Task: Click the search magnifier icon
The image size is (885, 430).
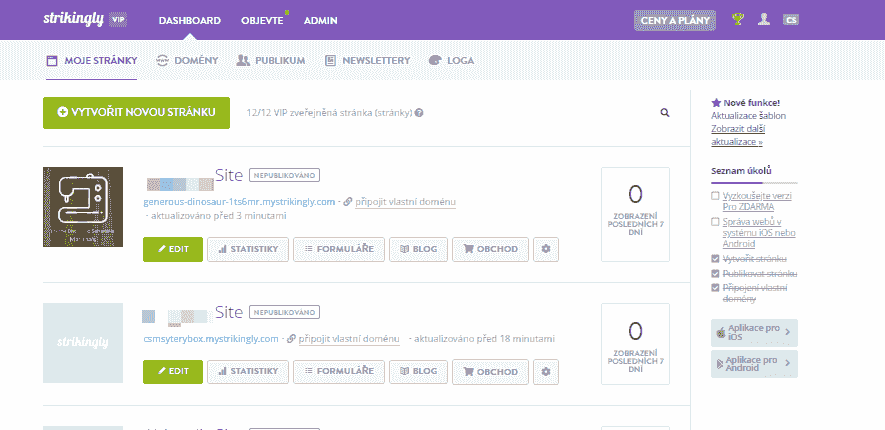Action: (665, 113)
